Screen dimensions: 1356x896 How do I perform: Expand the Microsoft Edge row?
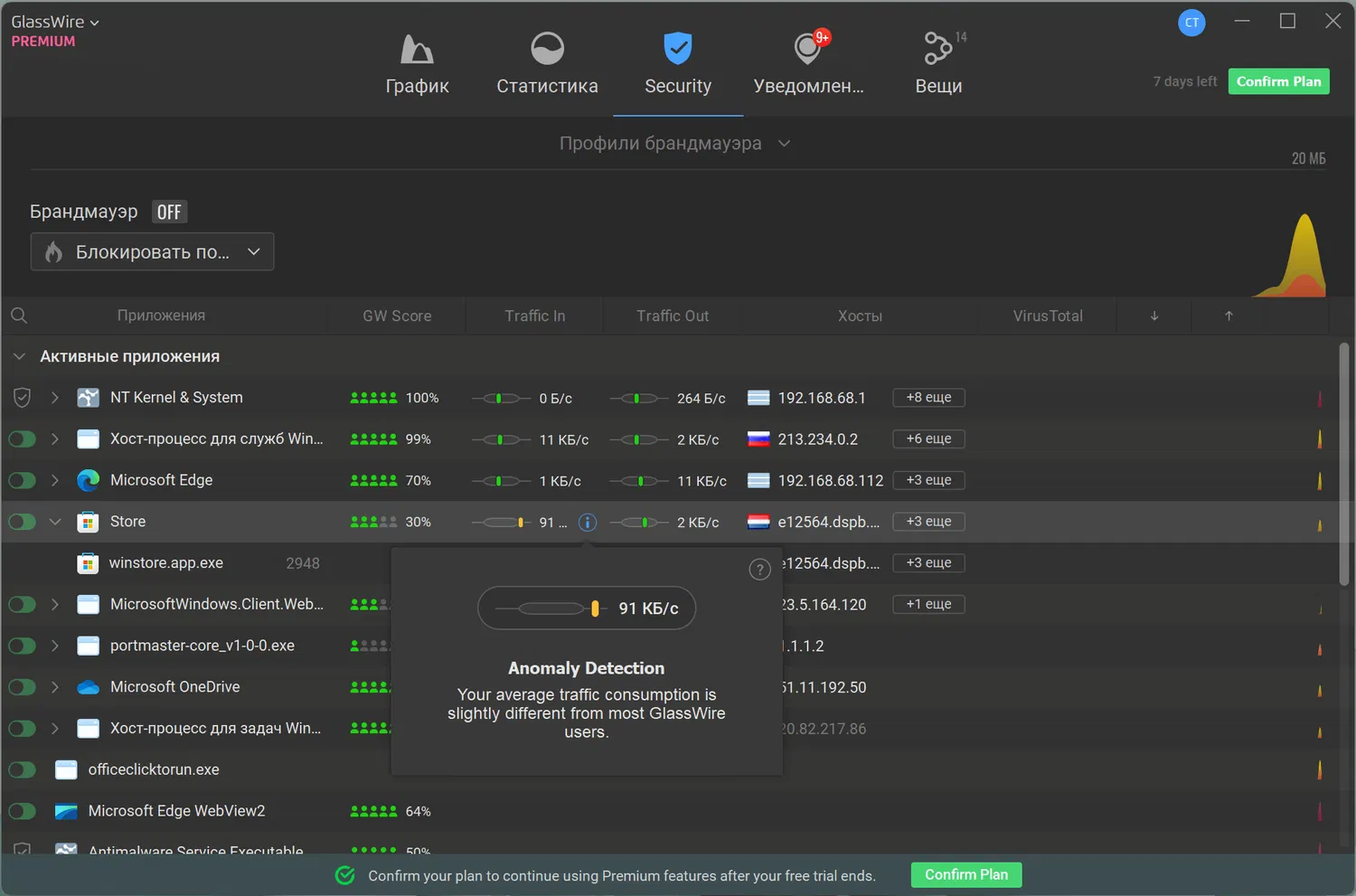click(x=55, y=480)
